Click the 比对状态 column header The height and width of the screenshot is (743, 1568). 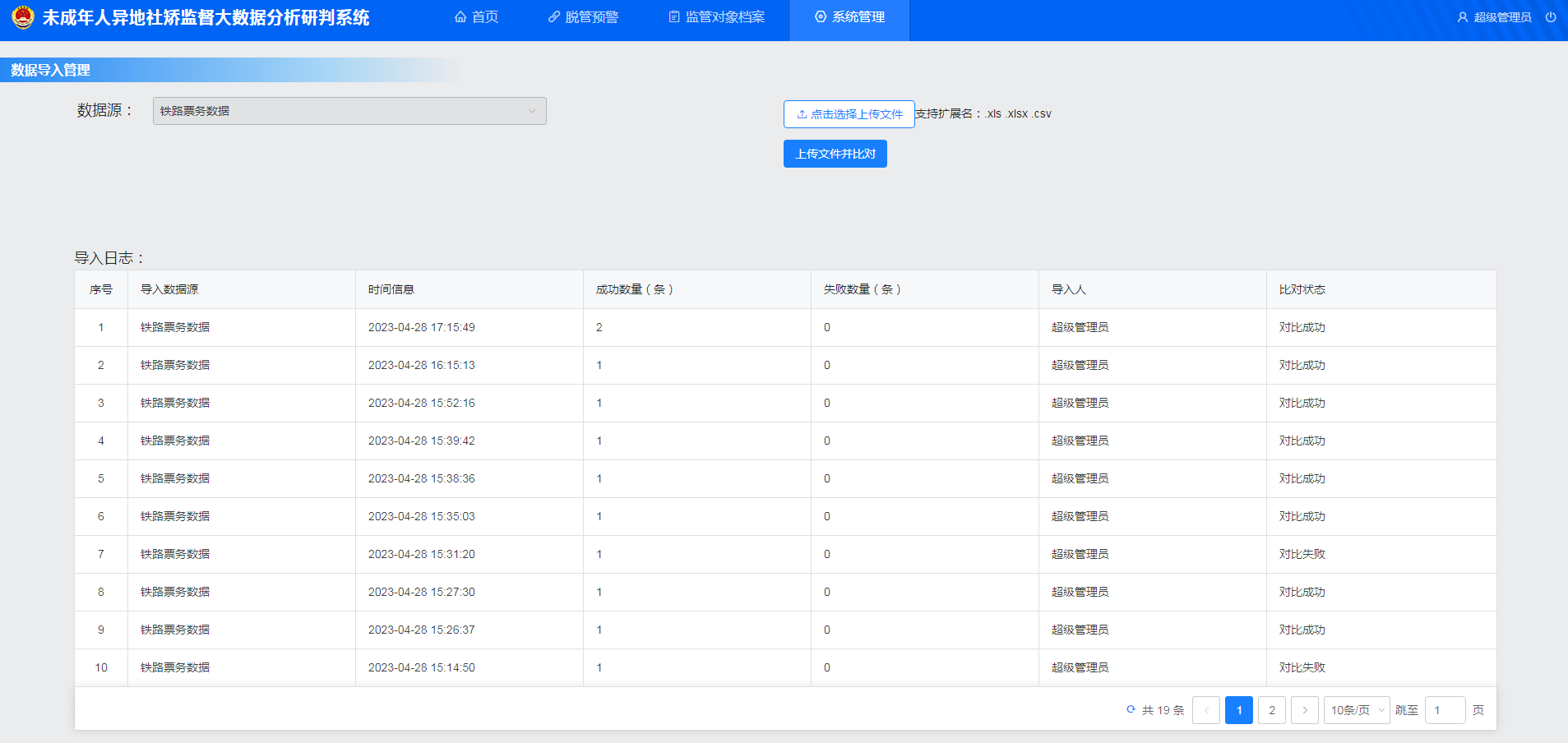tap(1302, 289)
